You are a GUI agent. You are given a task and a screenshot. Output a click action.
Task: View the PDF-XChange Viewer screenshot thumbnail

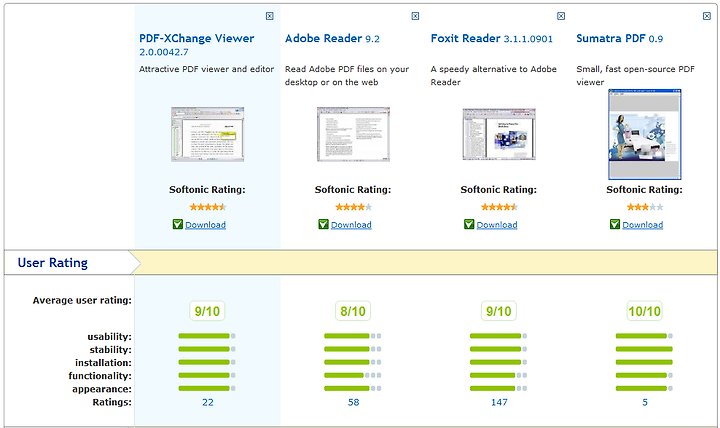coord(208,134)
